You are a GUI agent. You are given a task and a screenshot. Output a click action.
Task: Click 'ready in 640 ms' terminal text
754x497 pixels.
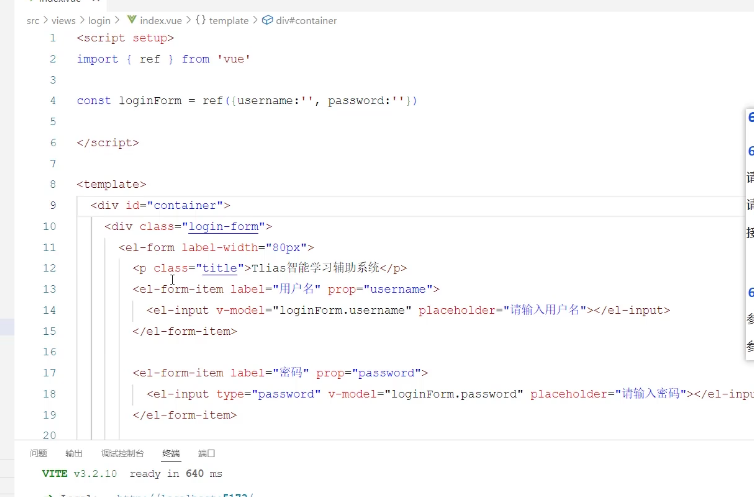(x=176, y=474)
